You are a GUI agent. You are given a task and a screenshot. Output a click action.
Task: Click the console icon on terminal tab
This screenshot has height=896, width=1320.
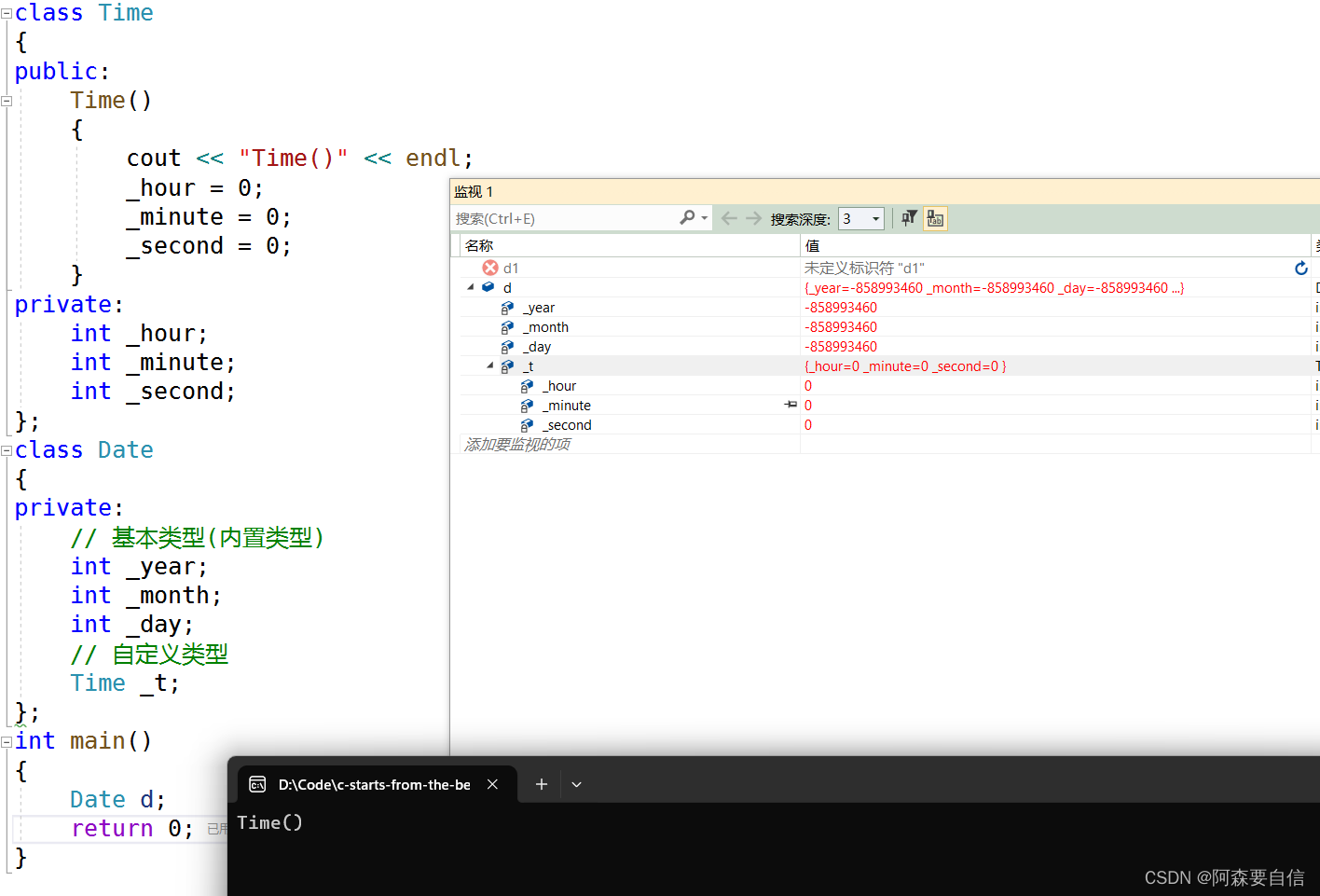pos(257,785)
